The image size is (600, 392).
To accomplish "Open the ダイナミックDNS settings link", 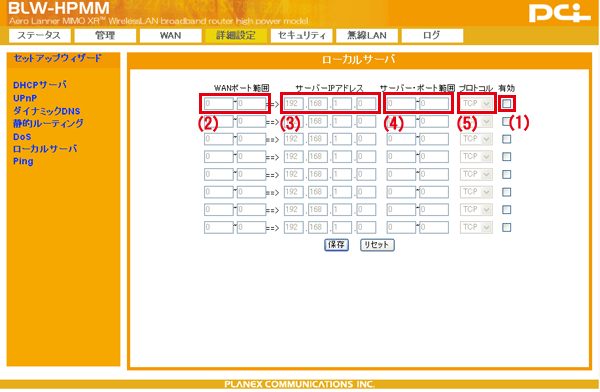I will pos(46,111).
